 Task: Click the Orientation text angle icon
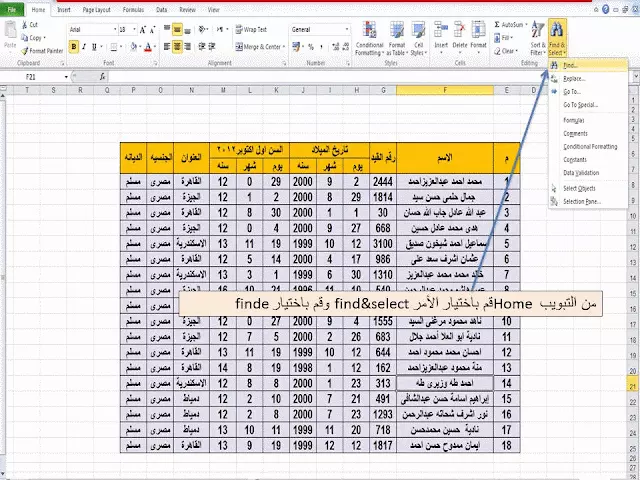pos(202,29)
